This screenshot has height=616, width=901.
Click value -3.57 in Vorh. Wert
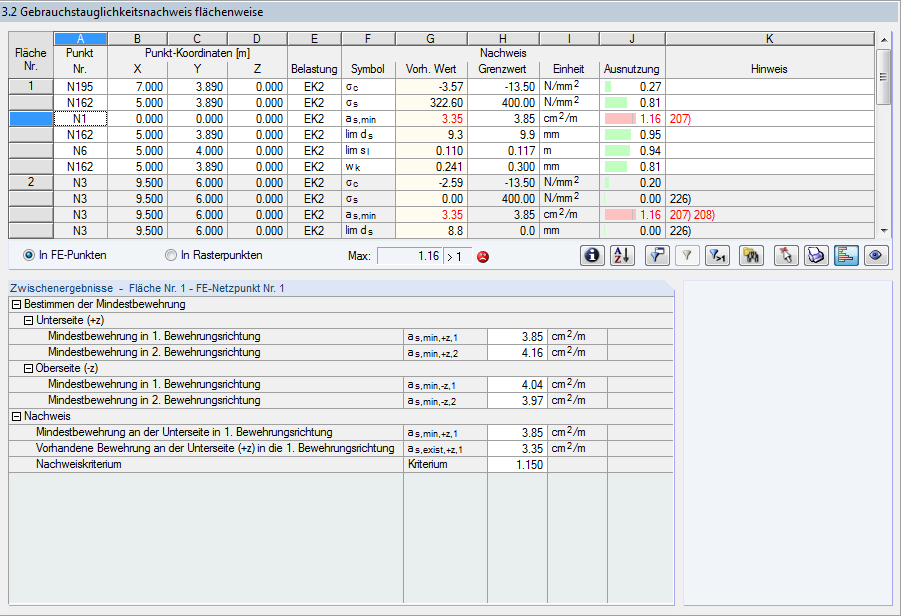[431, 87]
